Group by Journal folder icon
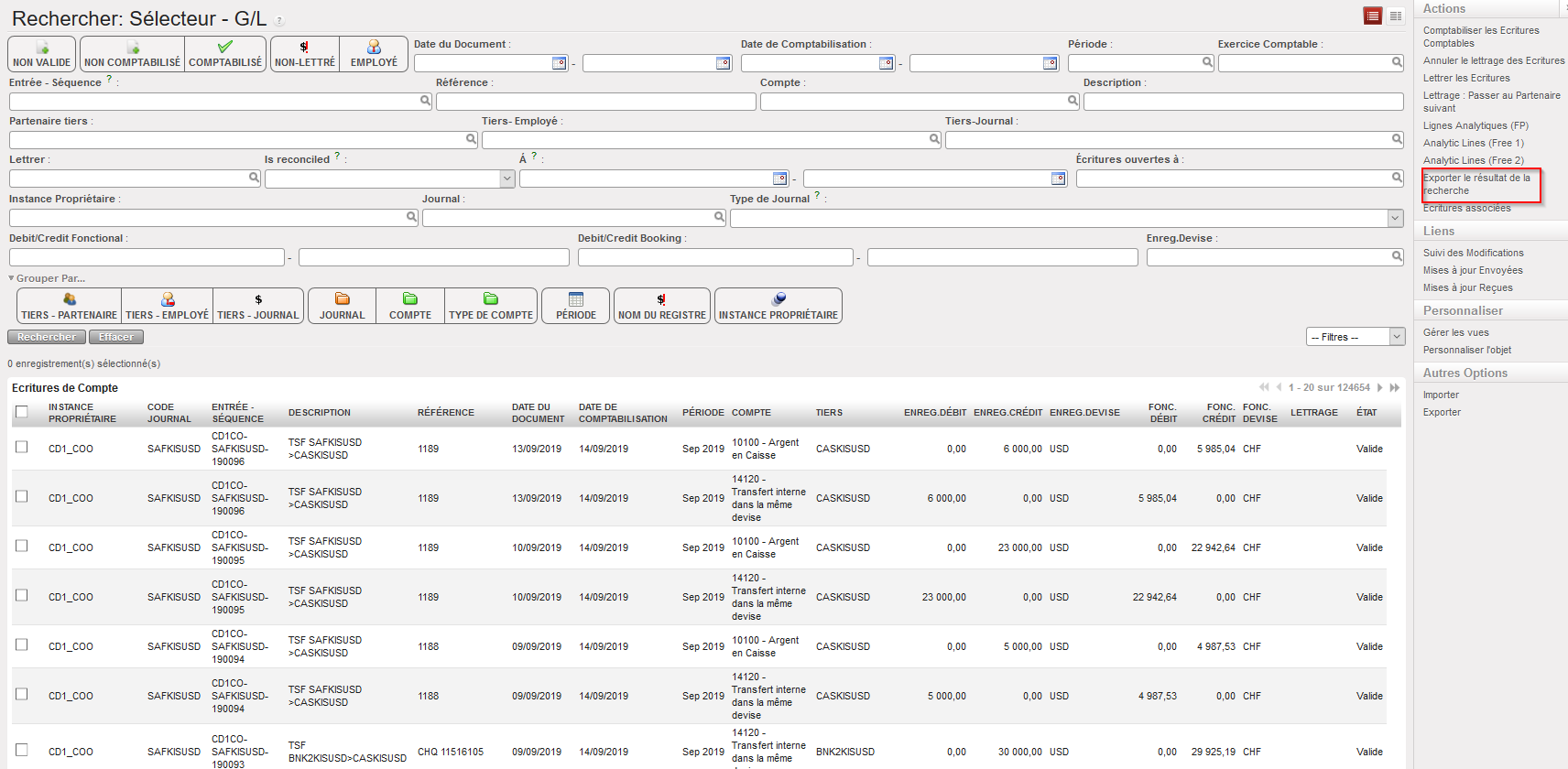 342,306
